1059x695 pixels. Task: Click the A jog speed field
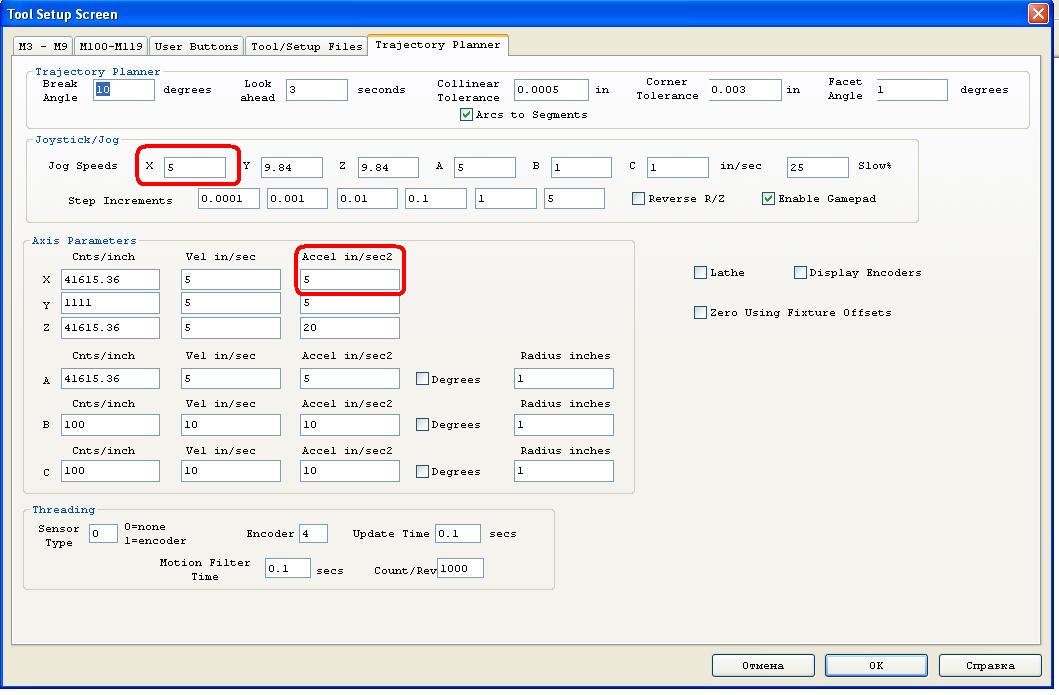coord(485,168)
